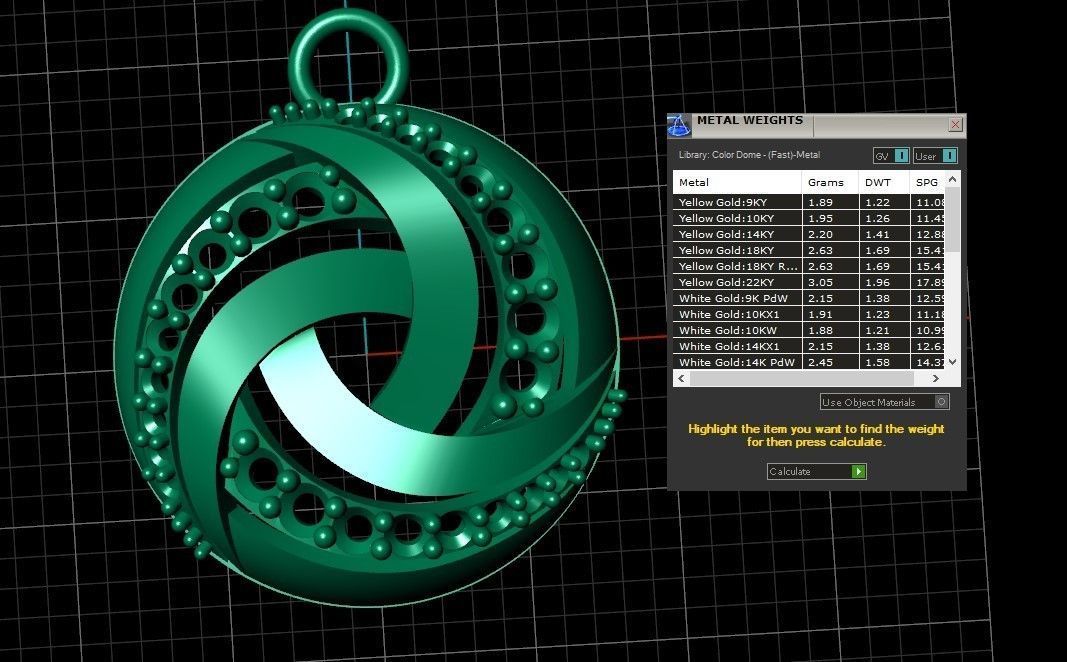This screenshot has width=1067, height=662.
Task: Click the scroll down arrow in metal list
Action: click(x=953, y=362)
